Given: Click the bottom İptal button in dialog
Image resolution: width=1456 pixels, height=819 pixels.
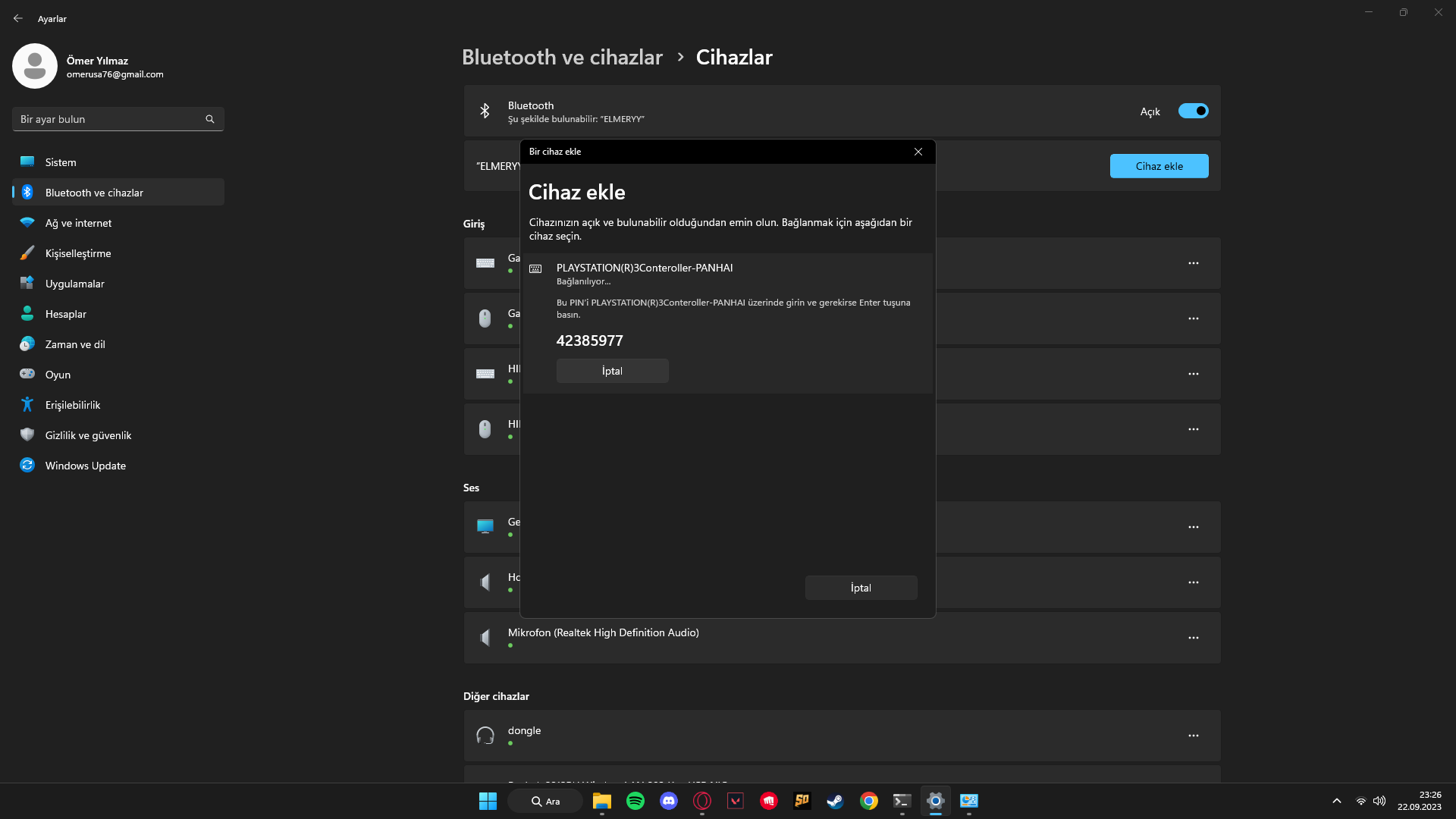Looking at the screenshot, I should tap(861, 588).
